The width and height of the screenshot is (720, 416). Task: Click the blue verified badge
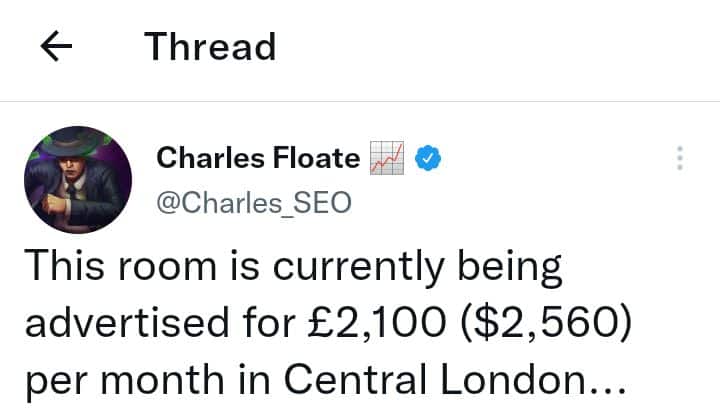click(x=430, y=158)
